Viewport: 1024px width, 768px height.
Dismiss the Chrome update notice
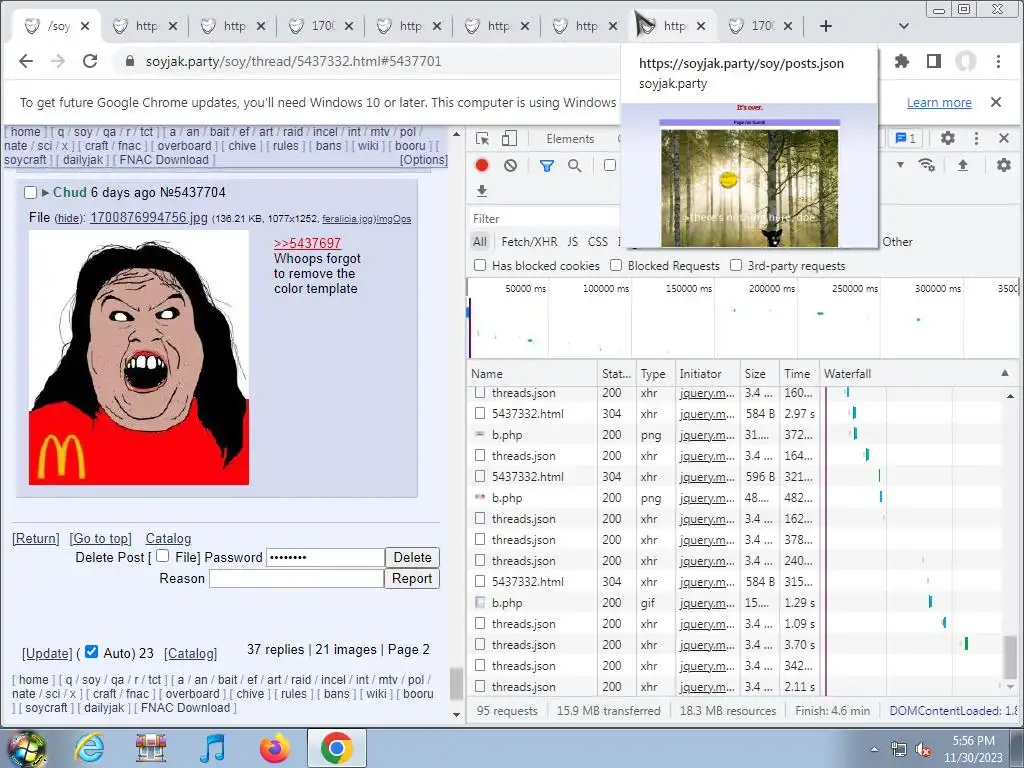[x=996, y=102]
